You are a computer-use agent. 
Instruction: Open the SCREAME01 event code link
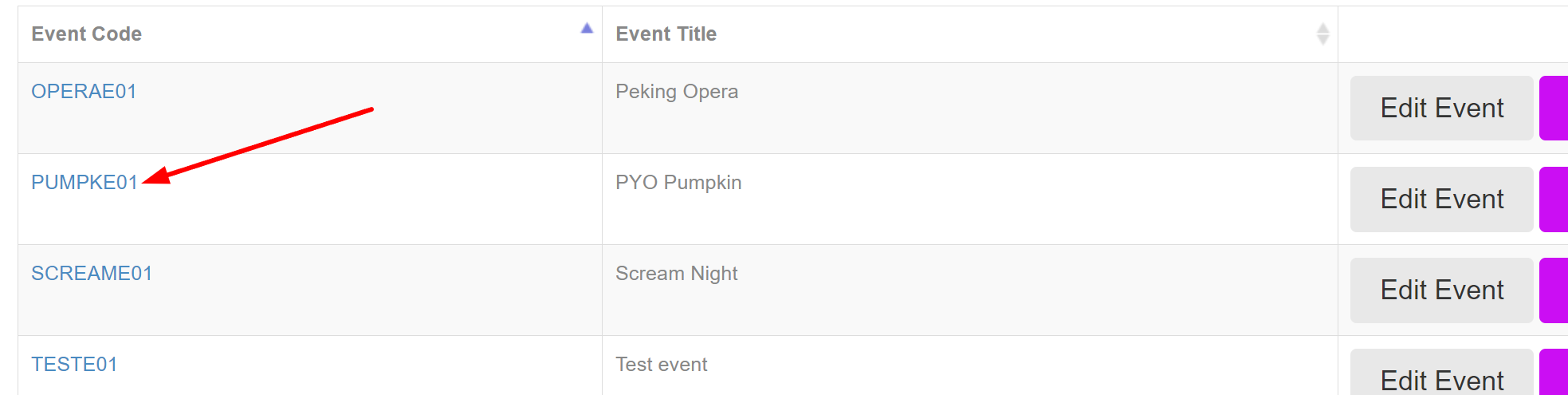point(92,274)
